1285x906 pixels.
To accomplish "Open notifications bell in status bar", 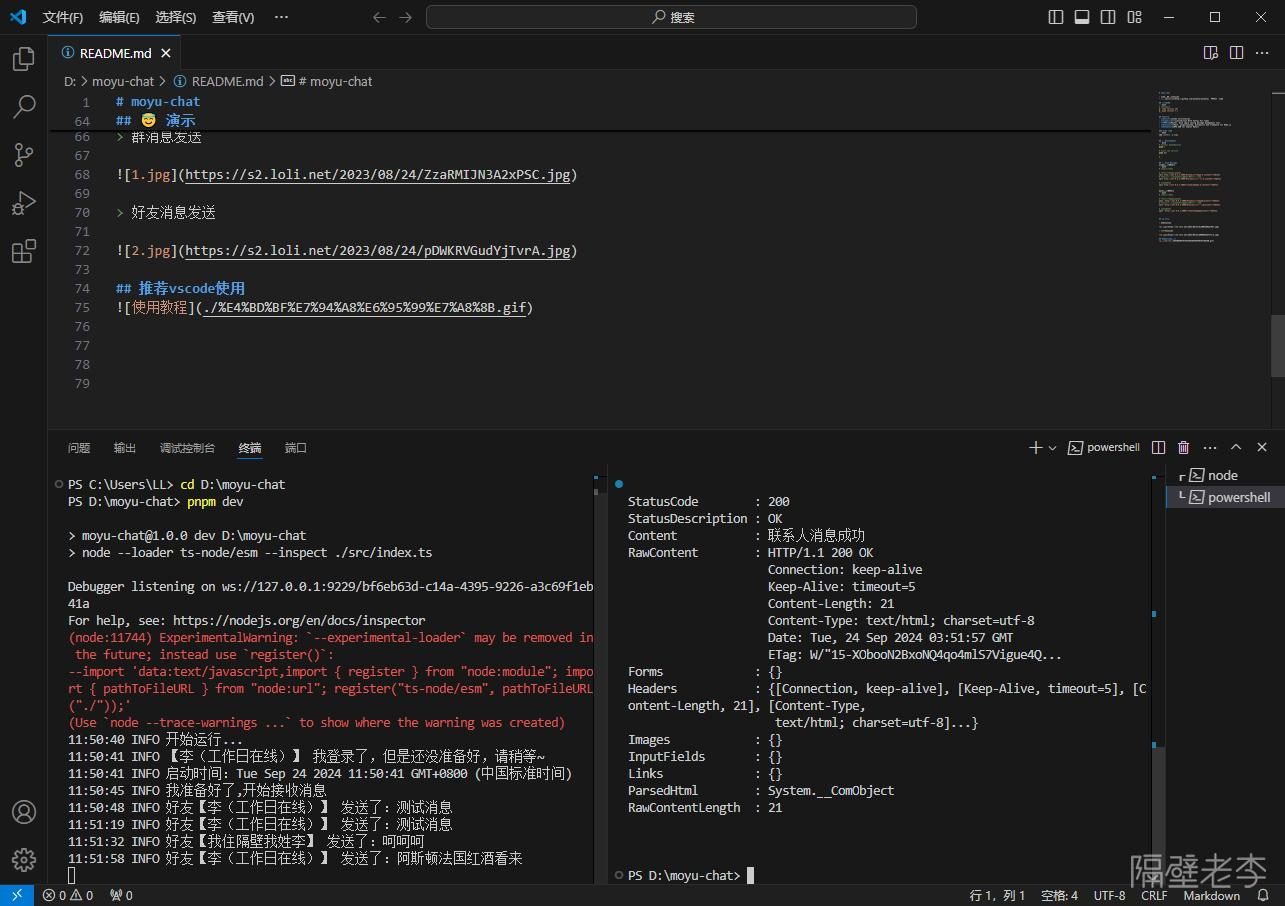I will click(1264, 895).
